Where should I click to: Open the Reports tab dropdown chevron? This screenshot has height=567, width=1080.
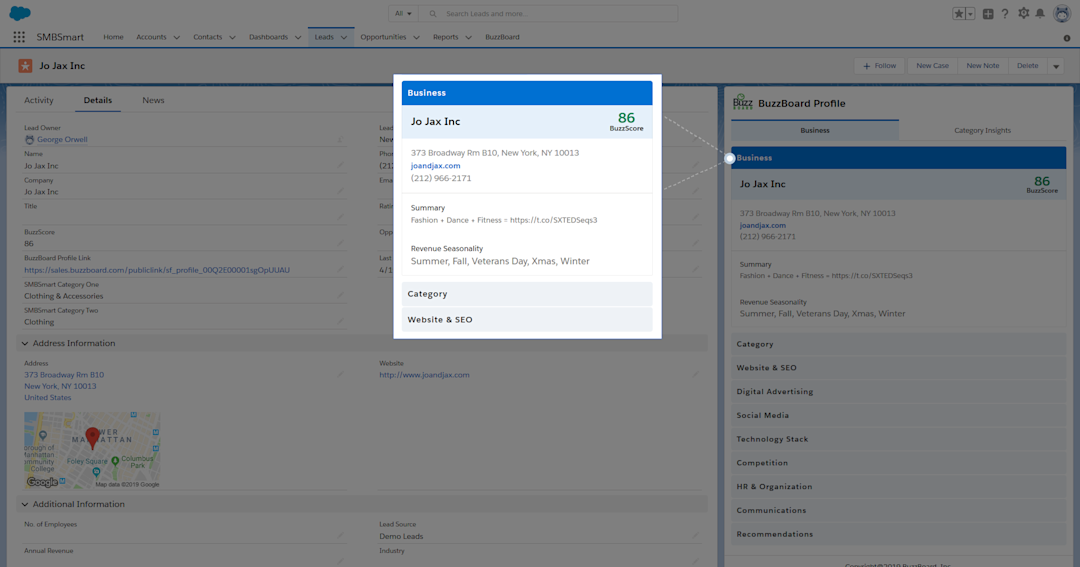[x=468, y=38]
